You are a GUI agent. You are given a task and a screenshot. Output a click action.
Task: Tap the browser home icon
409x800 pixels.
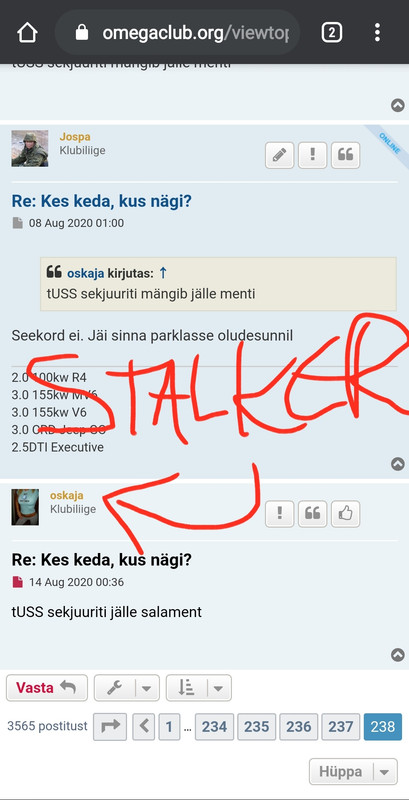[27, 33]
